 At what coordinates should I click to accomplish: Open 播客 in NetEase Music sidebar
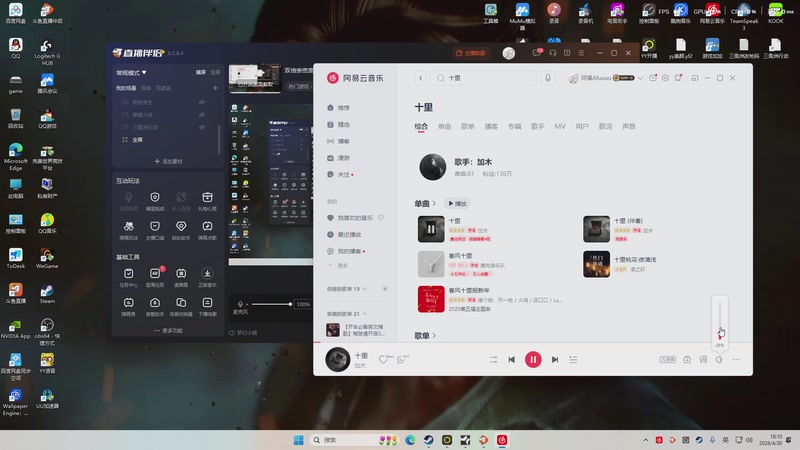[x=343, y=141]
